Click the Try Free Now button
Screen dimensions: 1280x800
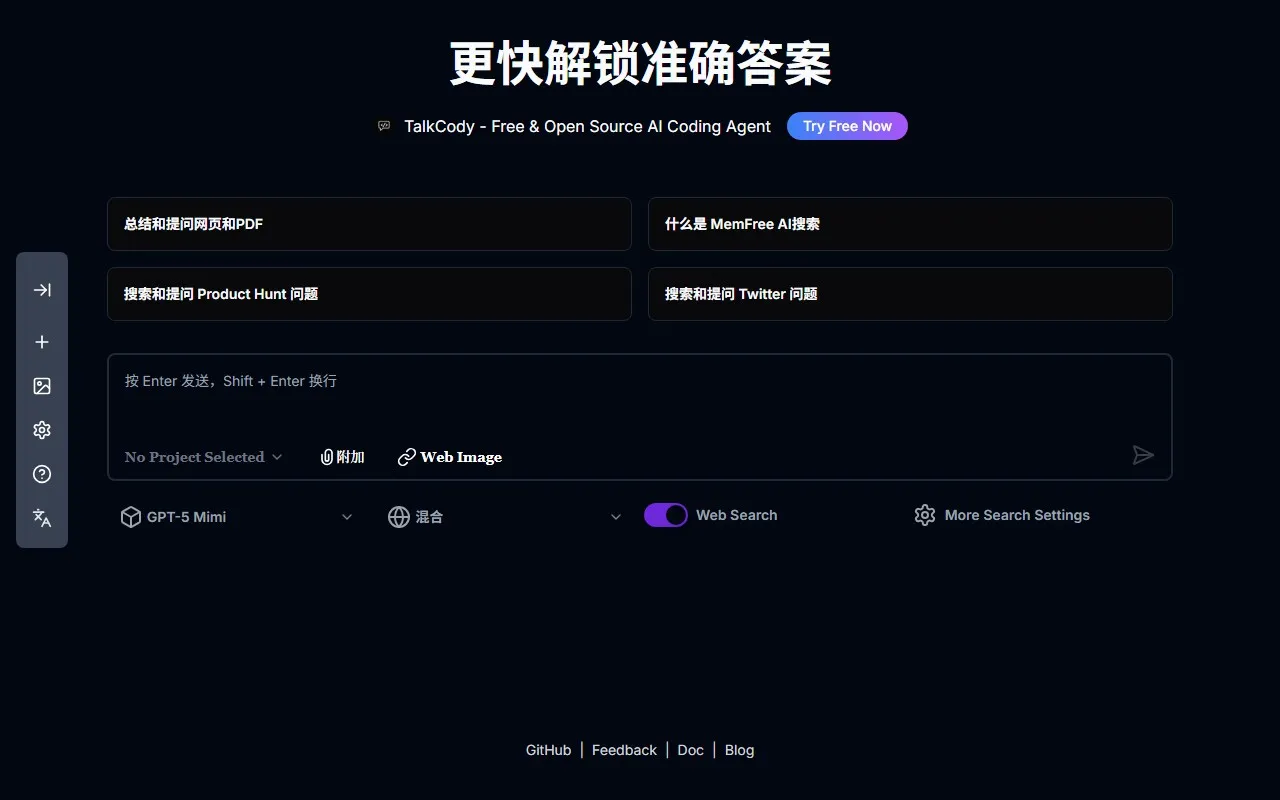[x=847, y=126]
